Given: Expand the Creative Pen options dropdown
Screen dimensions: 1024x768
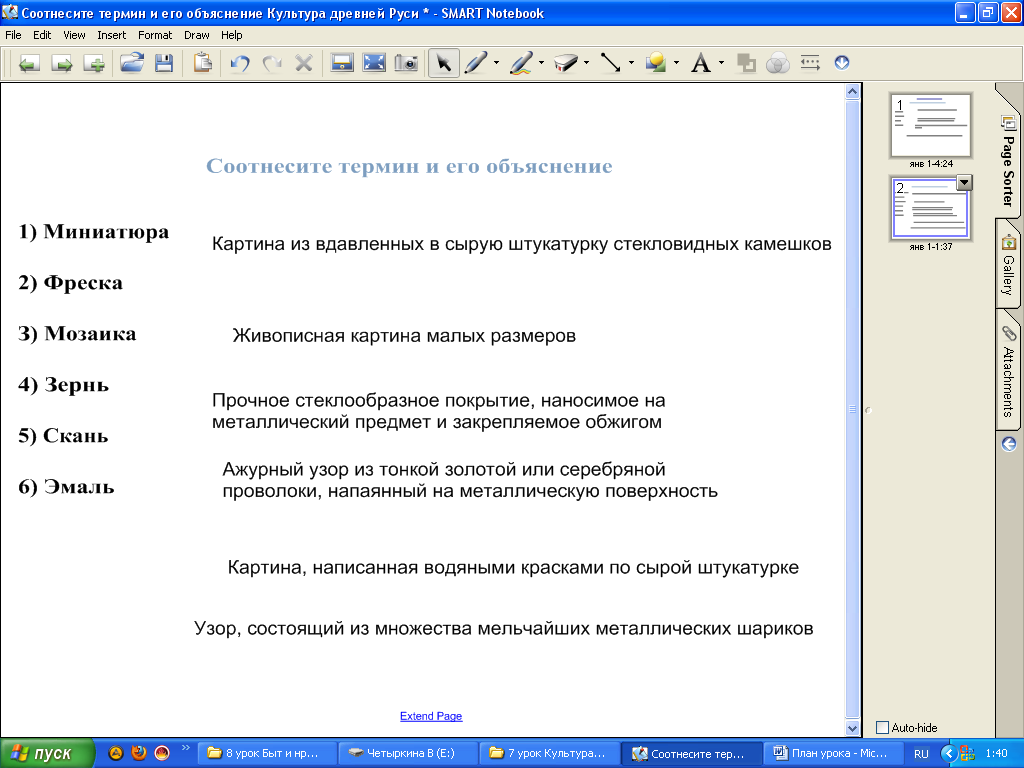Looking at the screenshot, I should click(x=541, y=63).
